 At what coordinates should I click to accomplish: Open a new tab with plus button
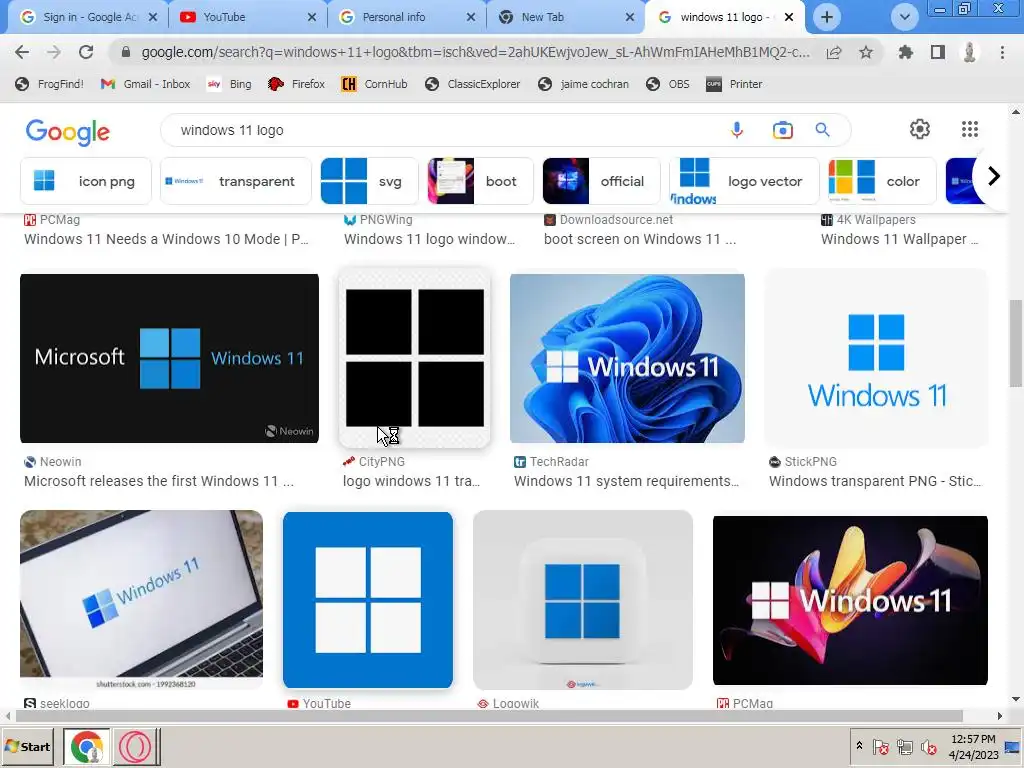pyautogui.click(x=827, y=17)
